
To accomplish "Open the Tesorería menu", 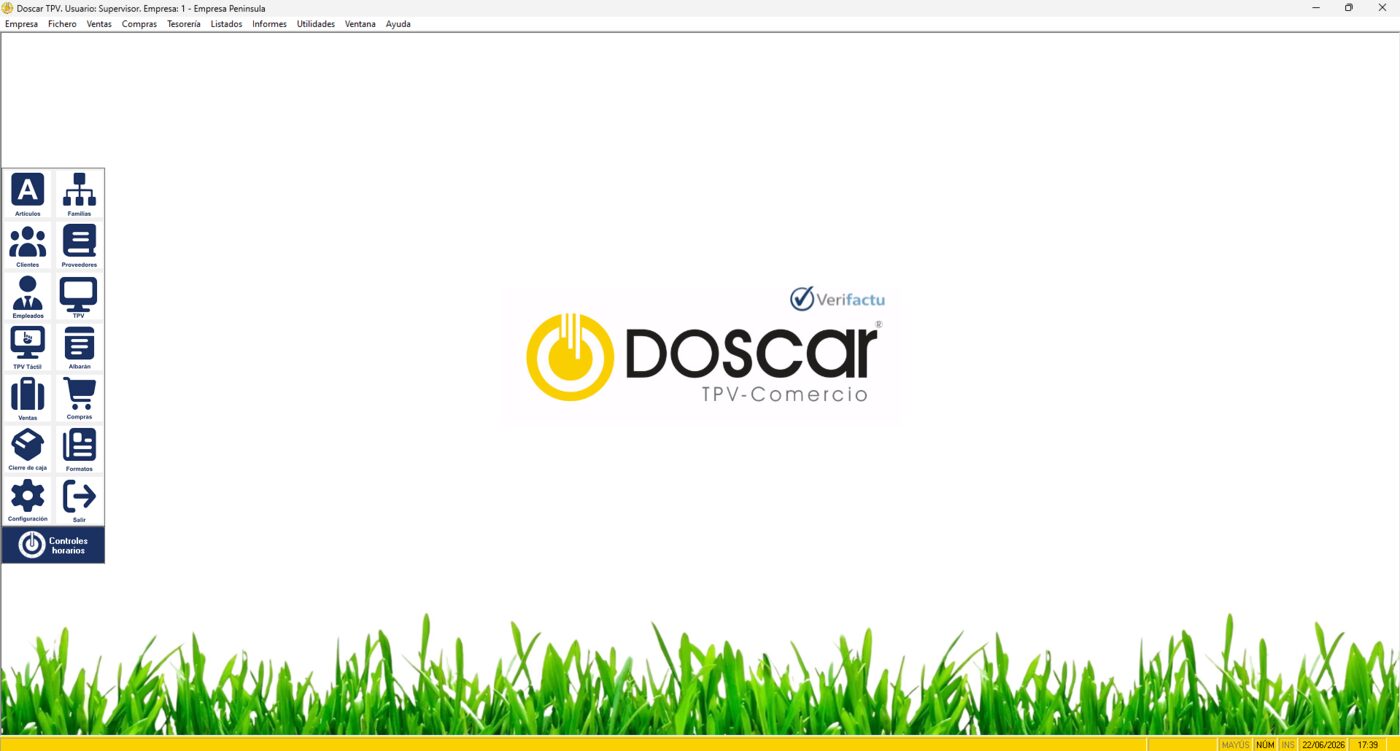I will tap(184, 24).
